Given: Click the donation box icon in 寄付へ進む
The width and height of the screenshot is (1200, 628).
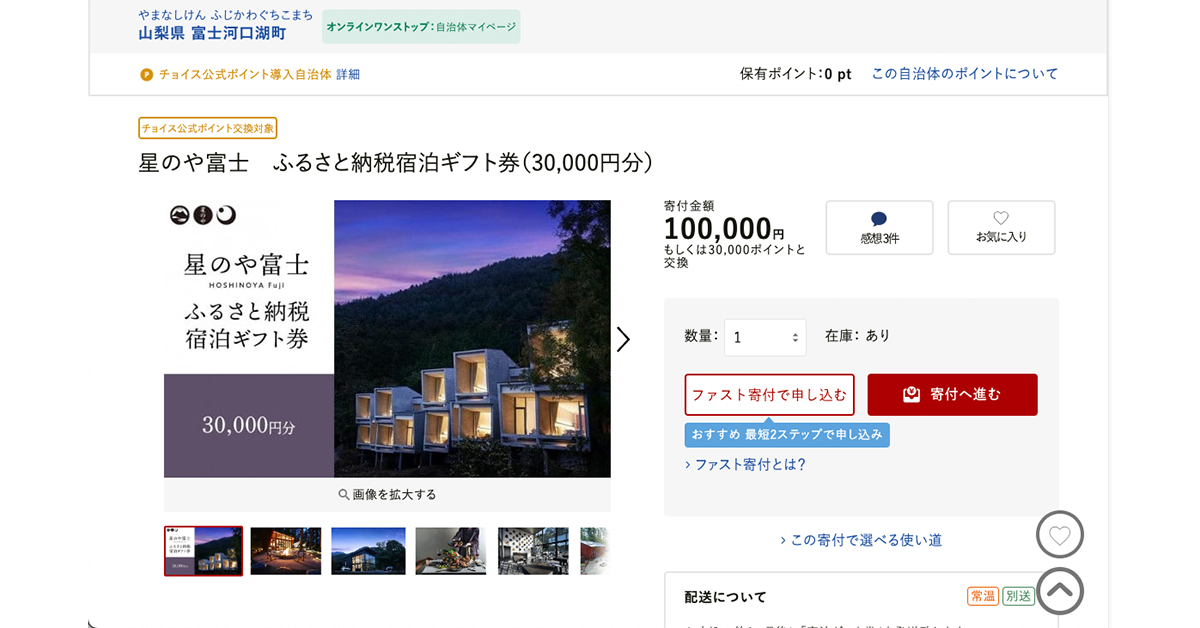Looking at the screenshot, I should (x=911, y=394).
